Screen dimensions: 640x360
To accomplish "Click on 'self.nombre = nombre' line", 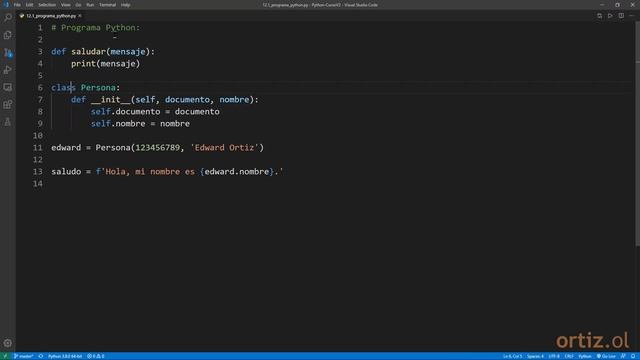I will coord(140,124).
